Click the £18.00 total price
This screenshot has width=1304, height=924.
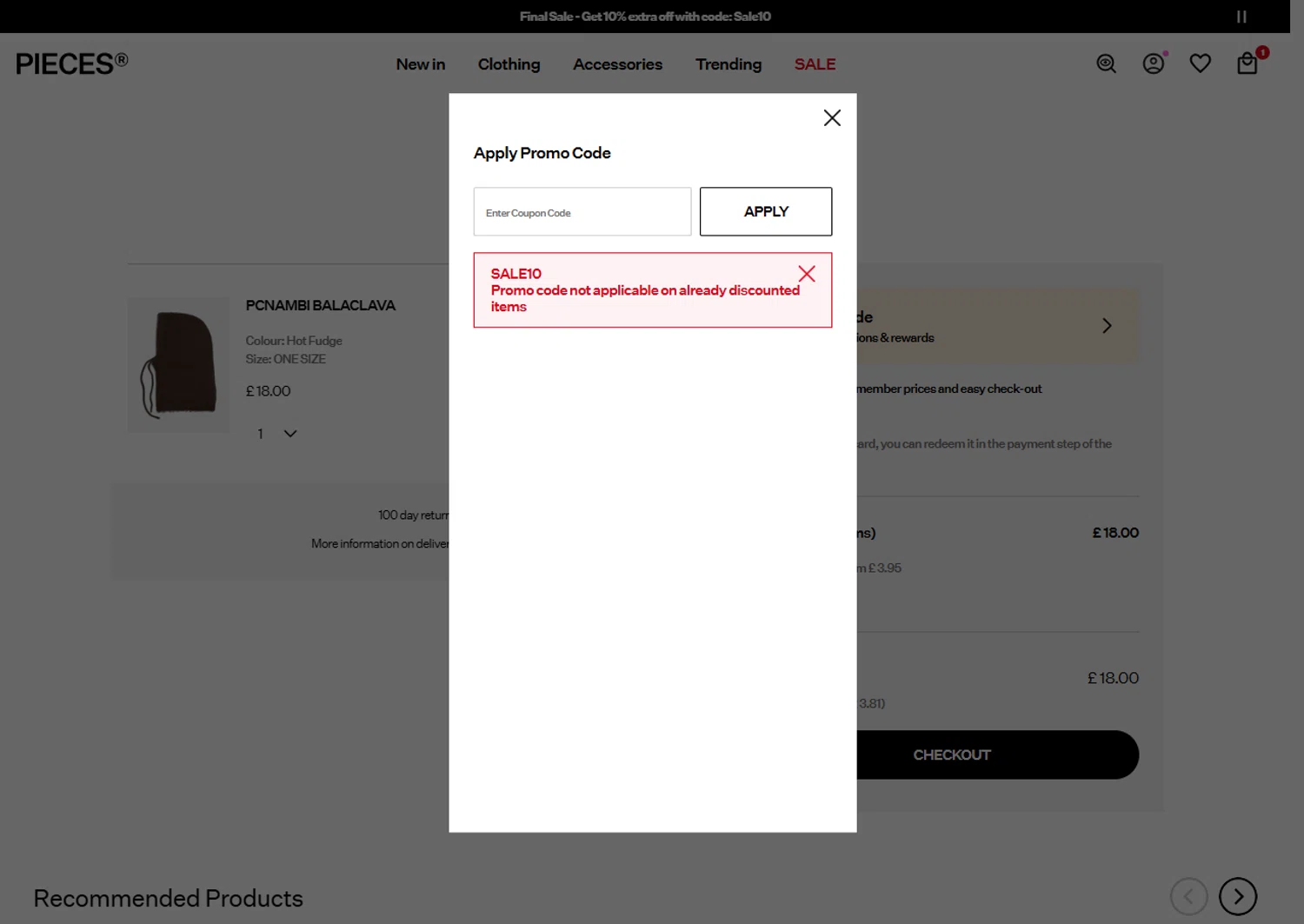(x=1113, y=678)
